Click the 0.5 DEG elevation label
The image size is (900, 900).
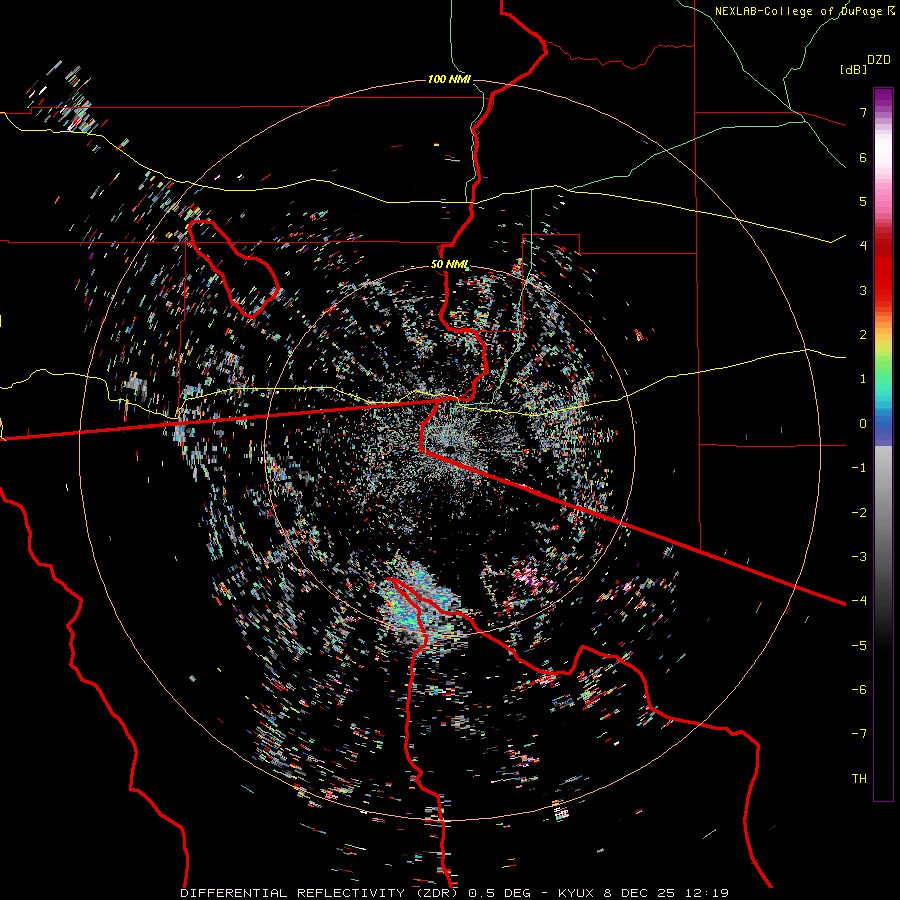pos(499,893)
